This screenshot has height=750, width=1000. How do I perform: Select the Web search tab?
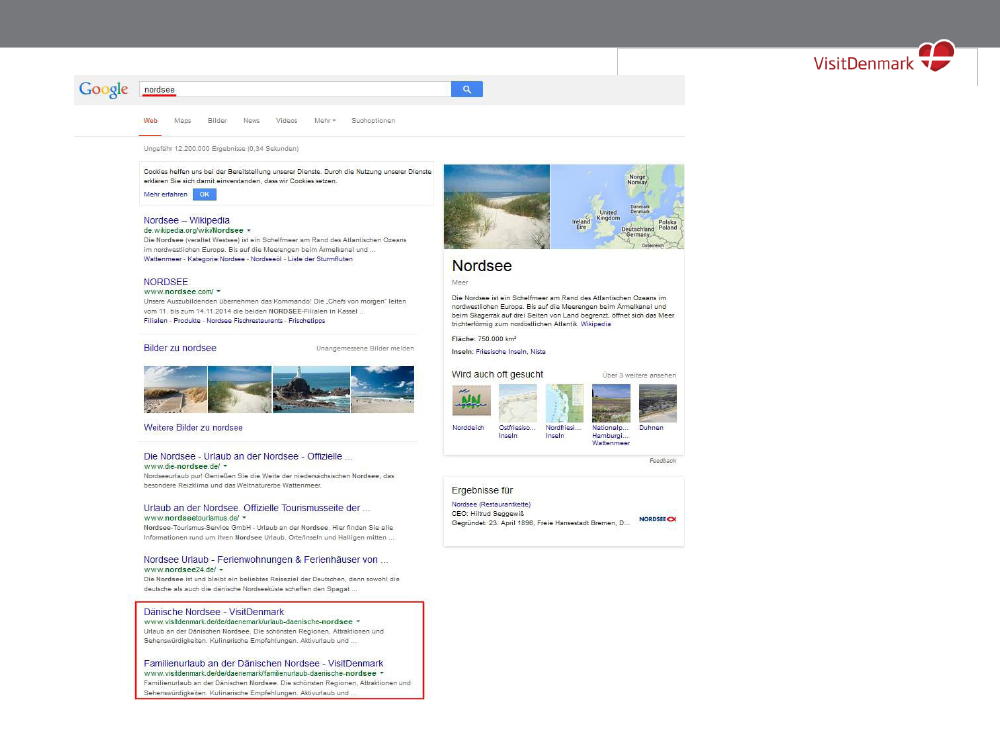151,121
